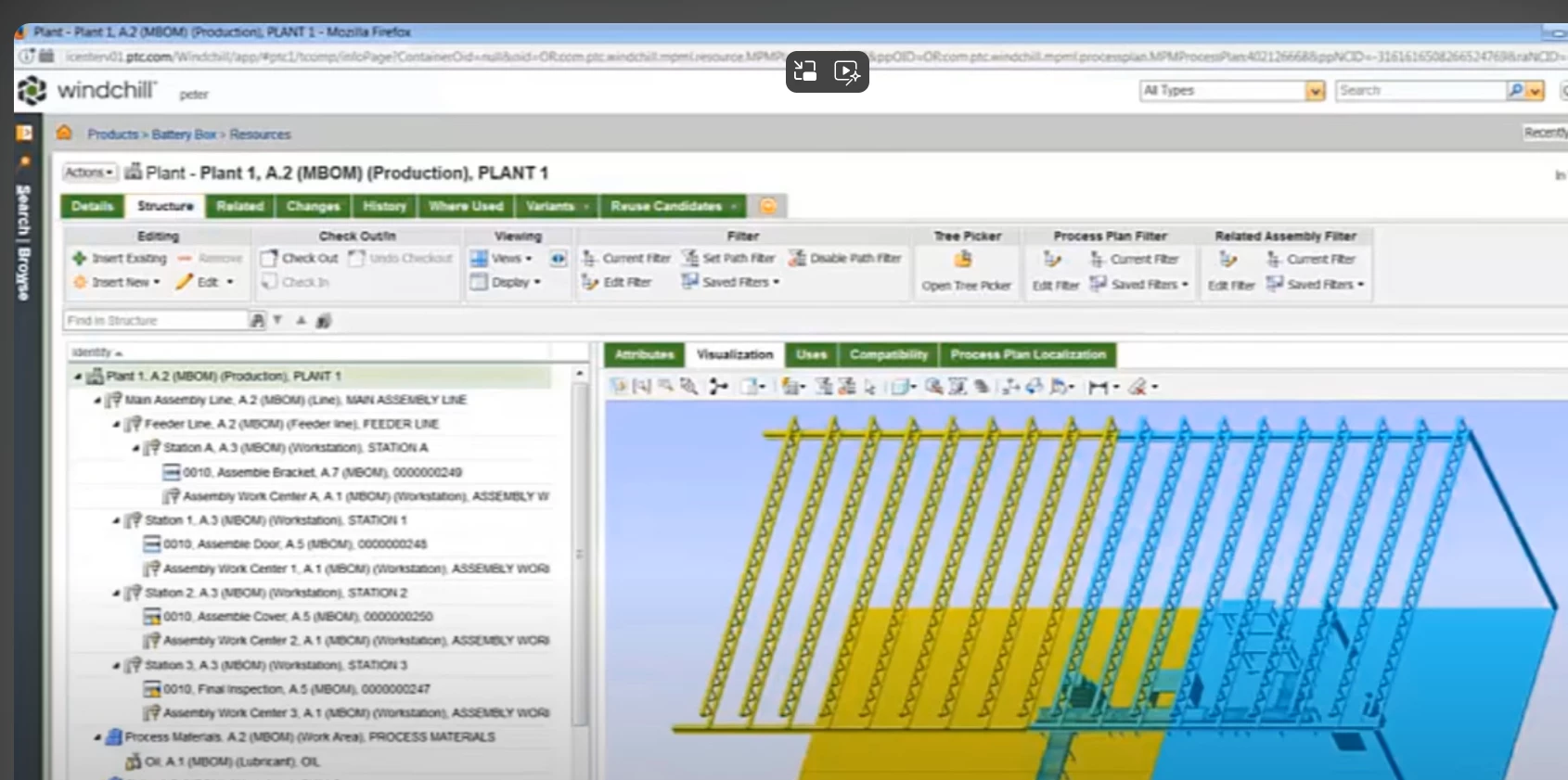This screenshot has width=1568, height=780.
Task: Click Edit Filter under Process Plan Filter
Action: pyautogui.click(x=1054, y=273)
